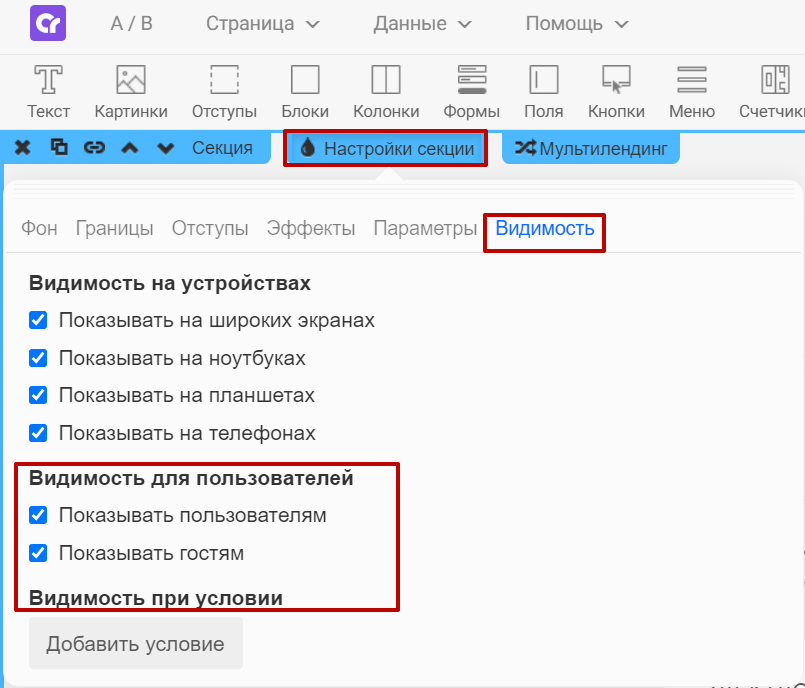Open the A / B menu item
805x688 pixels.
tap(131, 24)
